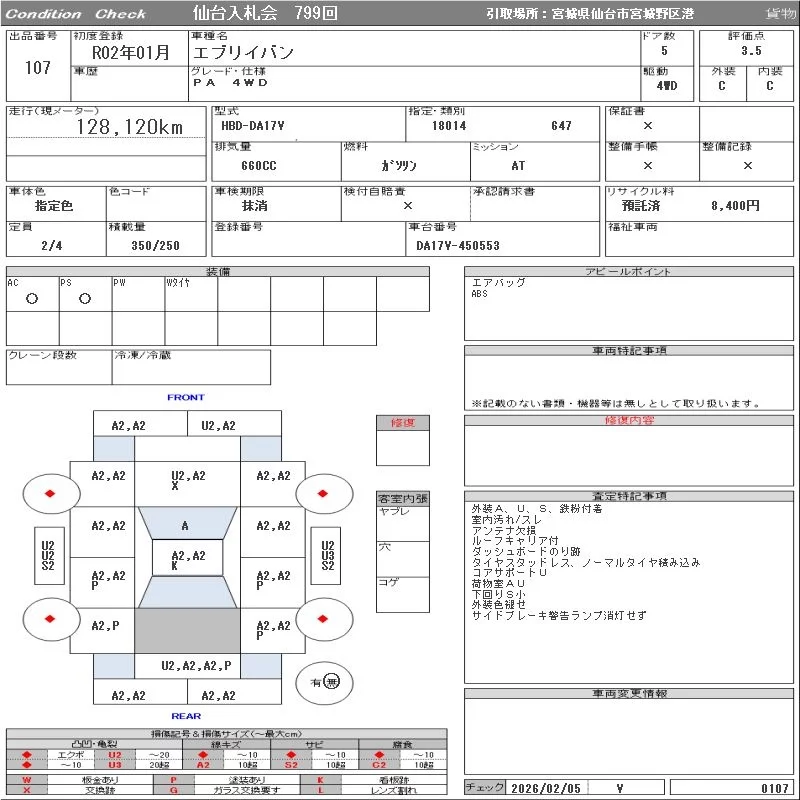This screenshot has height=800, width=800.
Task: Click the chassis number DA17V-450553 field
Action: 458,245
